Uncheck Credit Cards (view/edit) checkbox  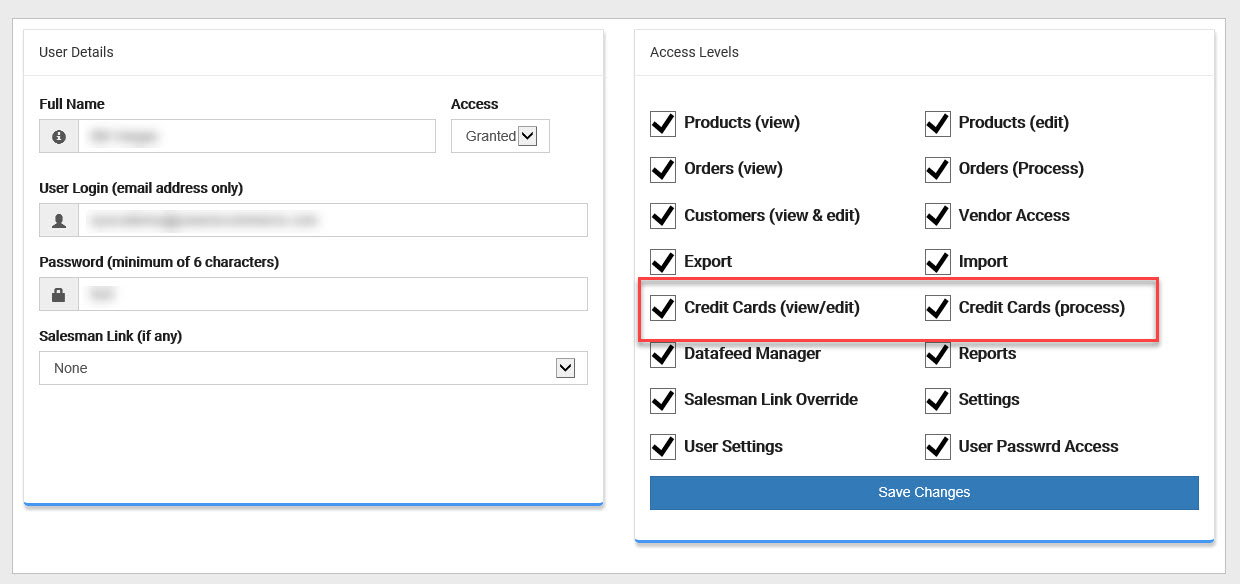tap(663, 308)
